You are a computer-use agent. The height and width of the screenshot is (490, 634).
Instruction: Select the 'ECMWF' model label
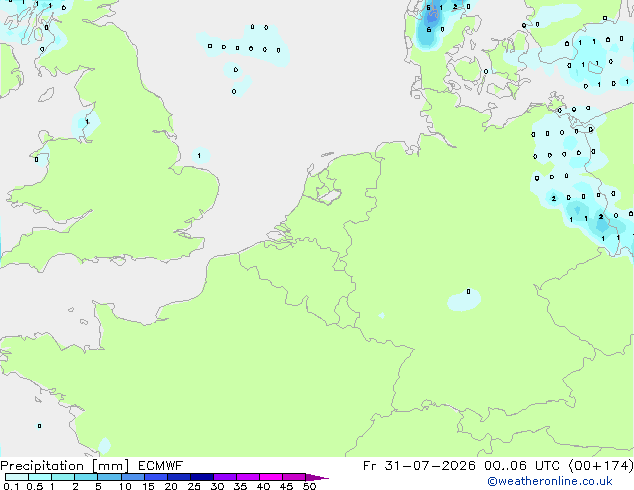point(161,466)
